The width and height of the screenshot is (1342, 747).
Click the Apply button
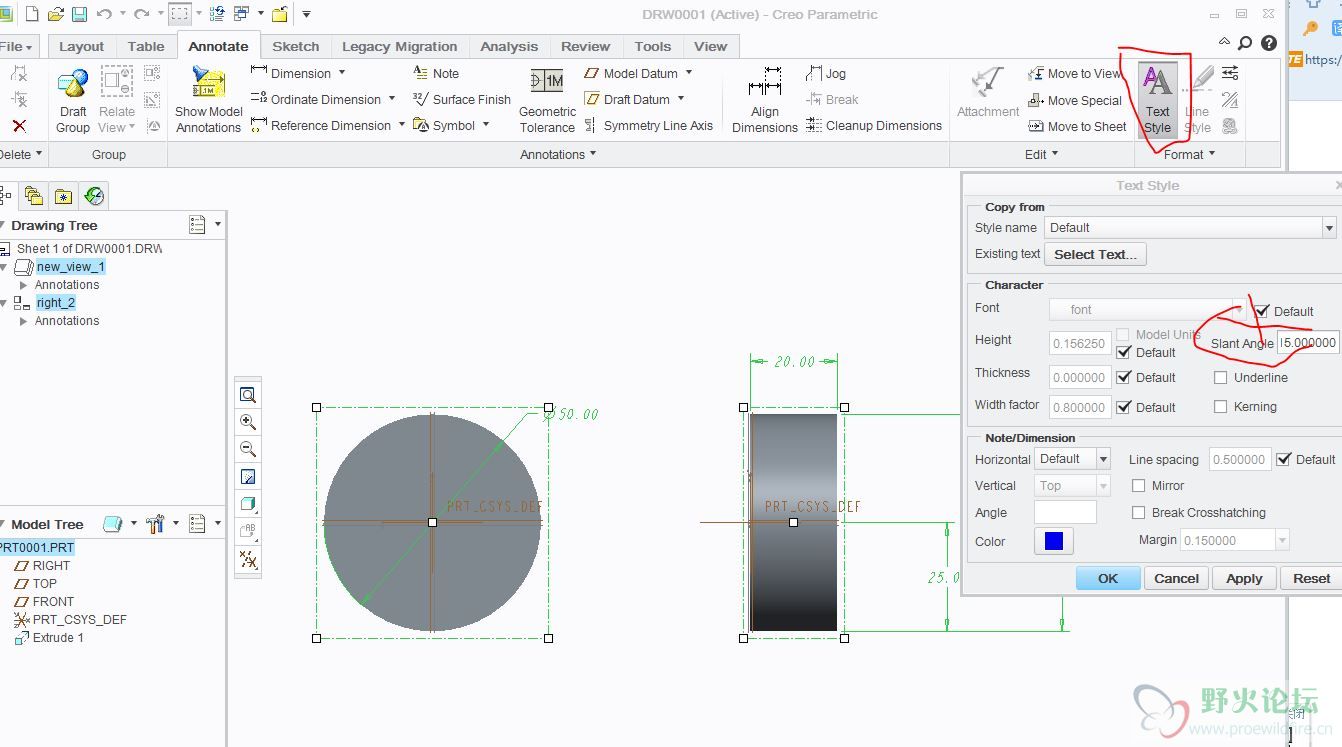(1245, 578)
